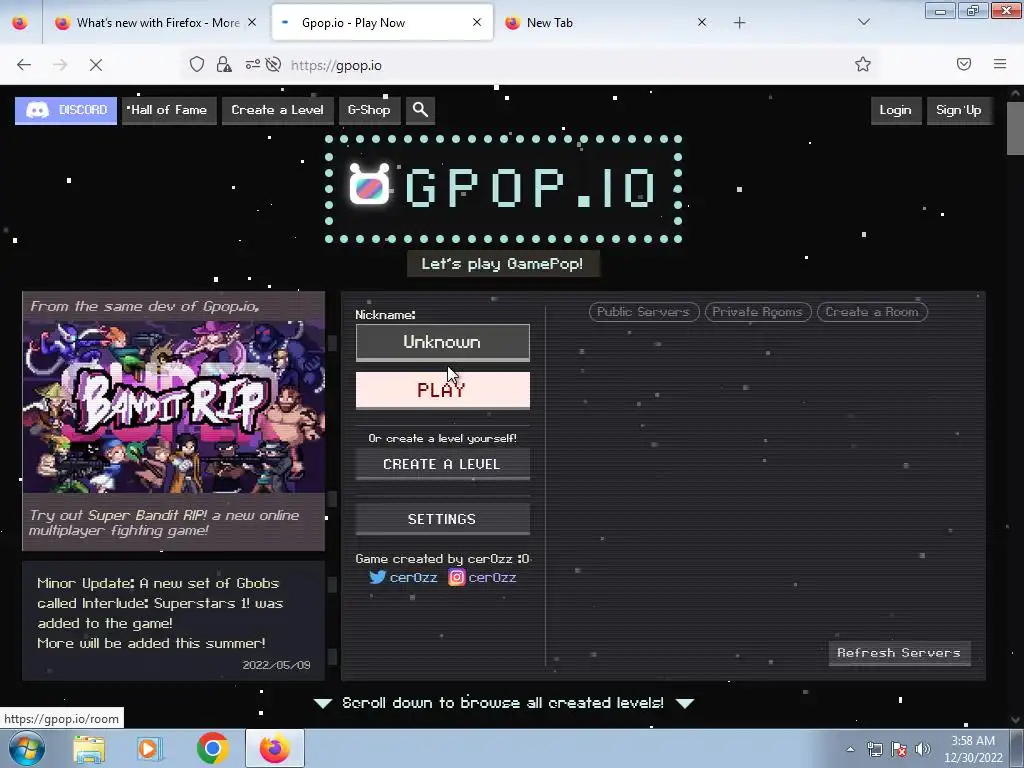This screenshot has height=768, width=1024.
Task: Launch Windows Media Player from taskbar
Action: point(150,749)
